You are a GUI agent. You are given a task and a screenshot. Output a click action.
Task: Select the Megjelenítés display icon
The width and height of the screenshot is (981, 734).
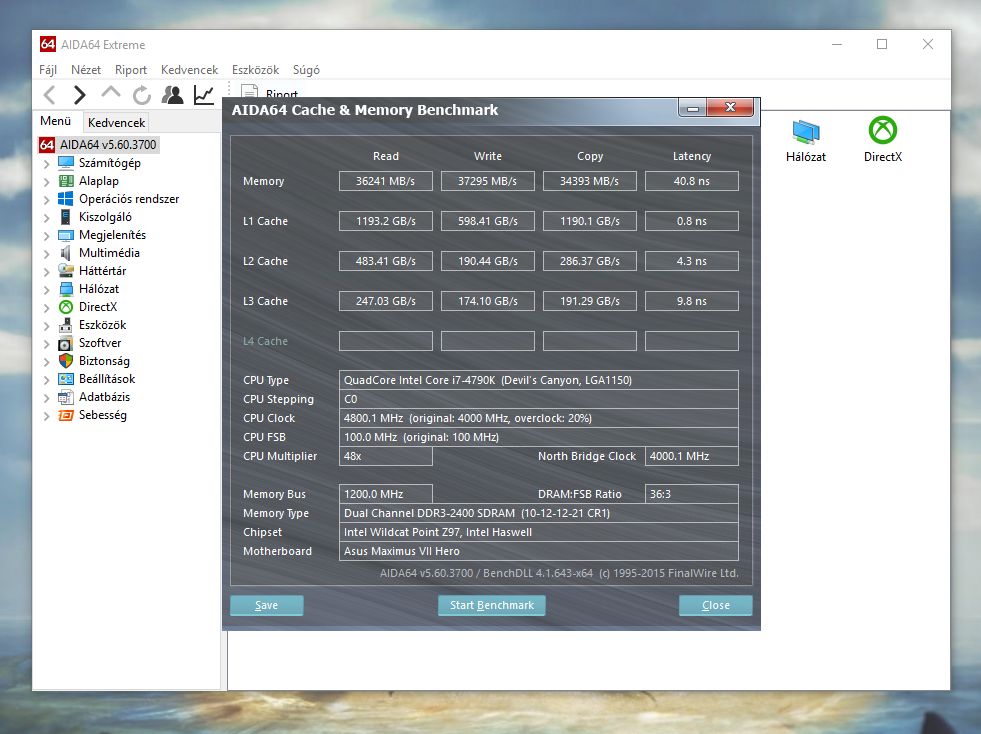tap(66, 235)
